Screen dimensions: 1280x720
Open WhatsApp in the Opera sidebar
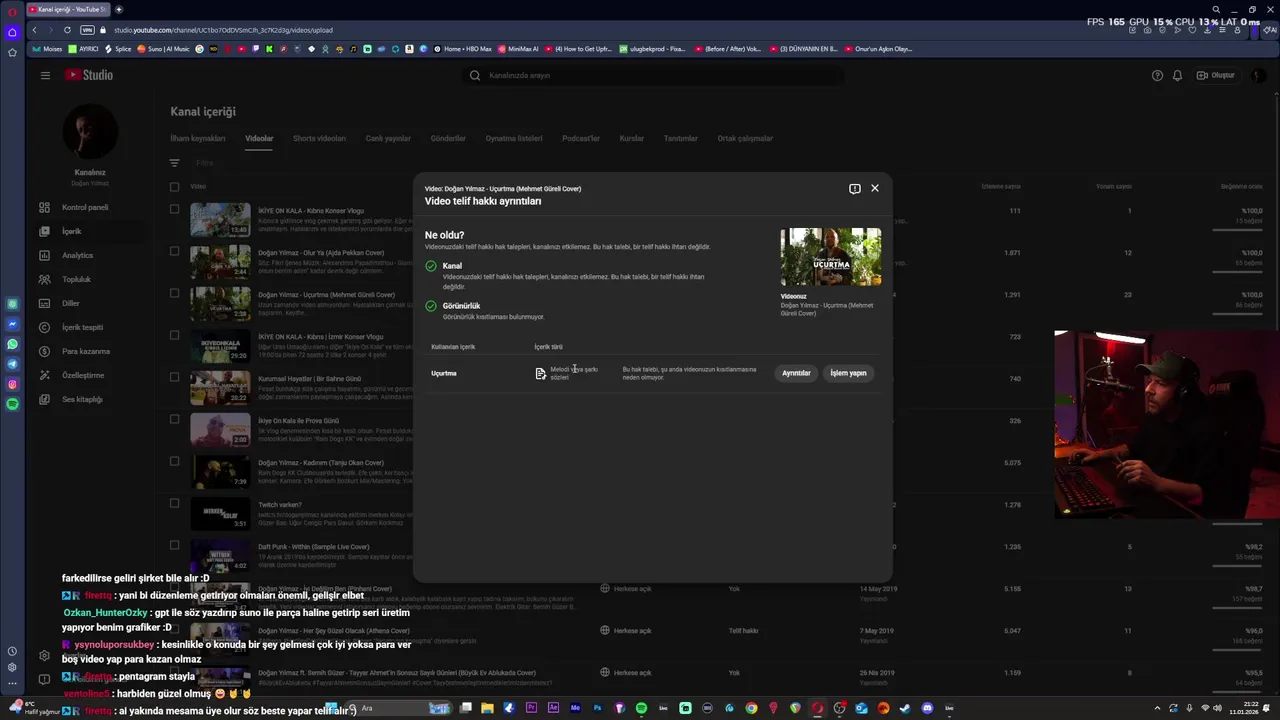[12, 344]
